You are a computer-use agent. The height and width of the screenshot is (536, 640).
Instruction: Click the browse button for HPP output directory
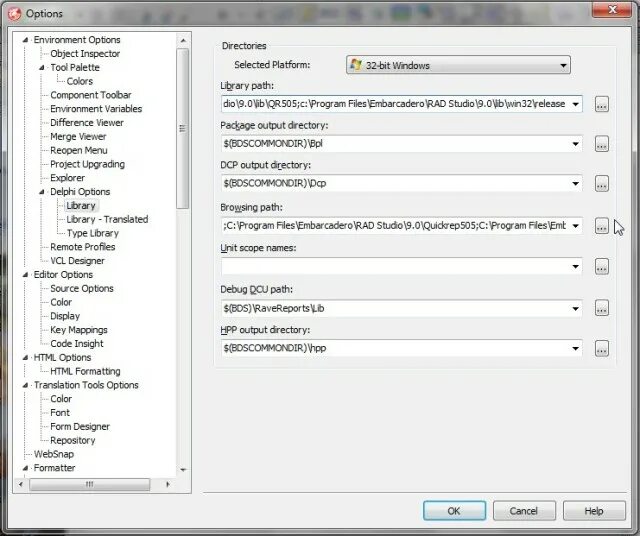(x=602, y=349)
